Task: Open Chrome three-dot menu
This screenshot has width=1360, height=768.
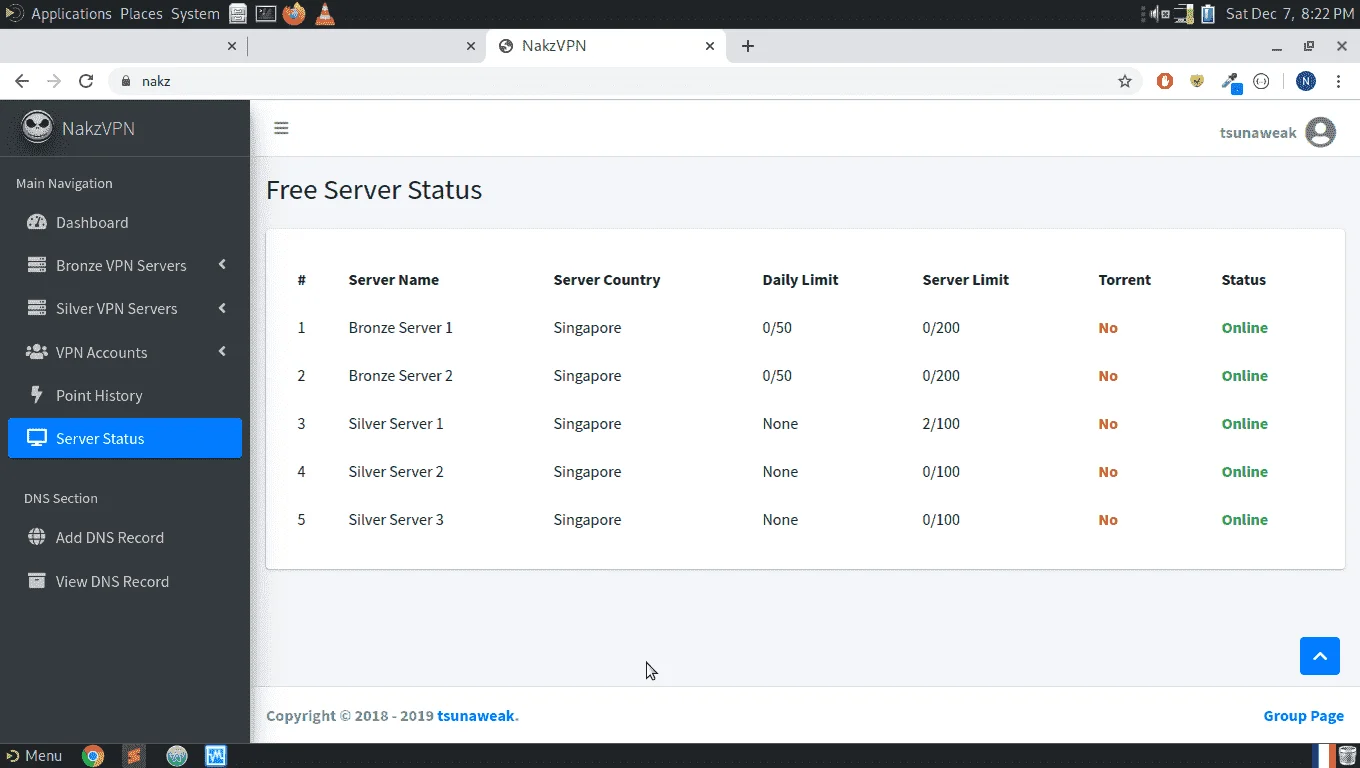Action: coord(1338,81)
